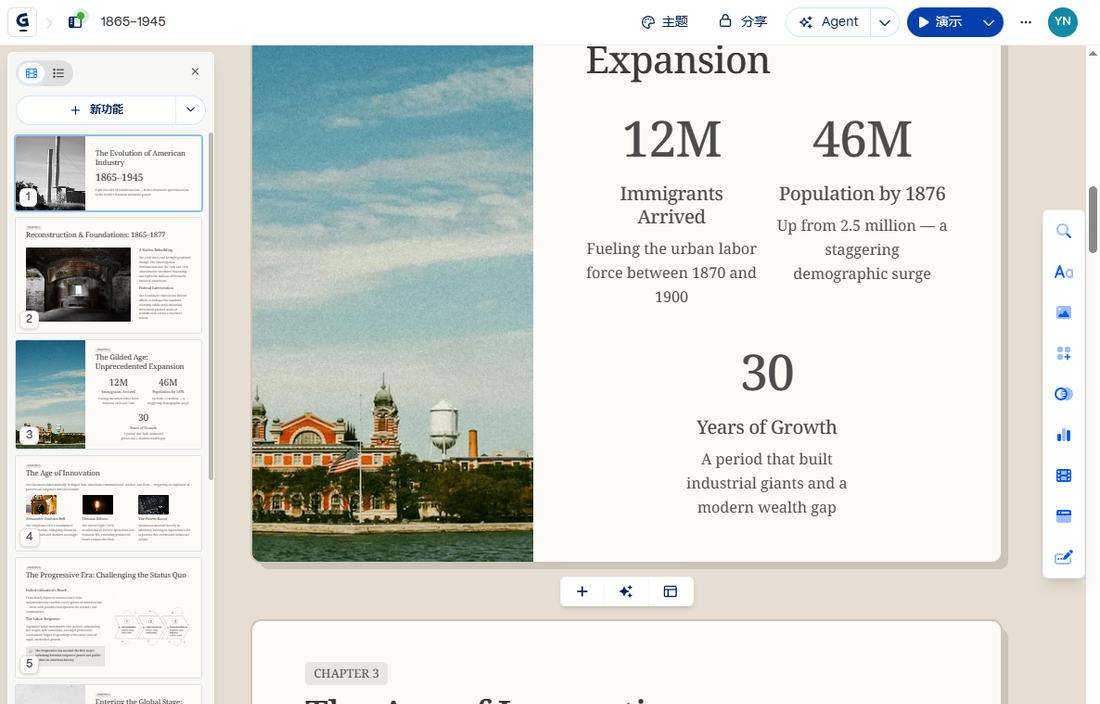Screen dimensions: 1100x704
Task: Generate a card with AI sparkle button
Action: (626, 592)
